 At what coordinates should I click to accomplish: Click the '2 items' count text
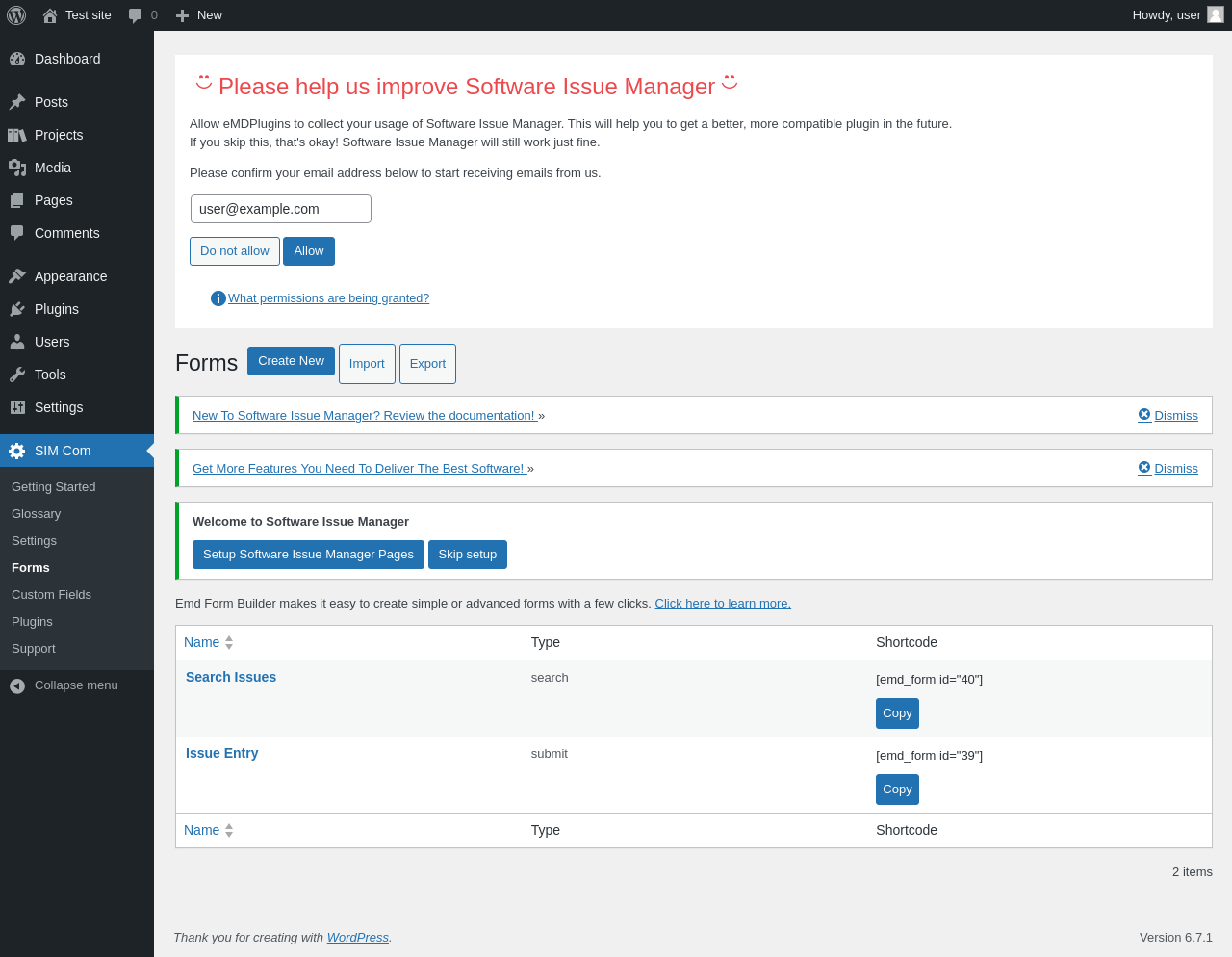(1193, 872)
